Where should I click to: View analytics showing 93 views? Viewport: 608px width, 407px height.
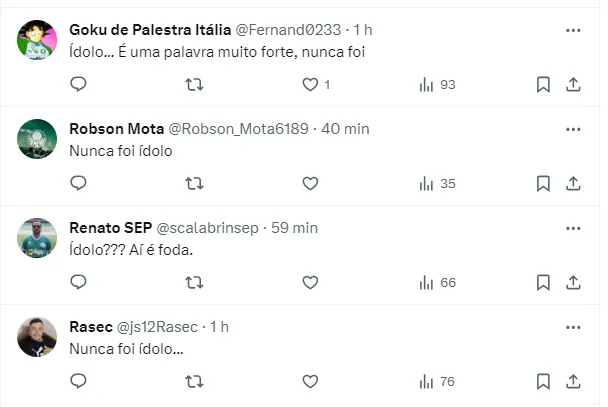[437, 85]
